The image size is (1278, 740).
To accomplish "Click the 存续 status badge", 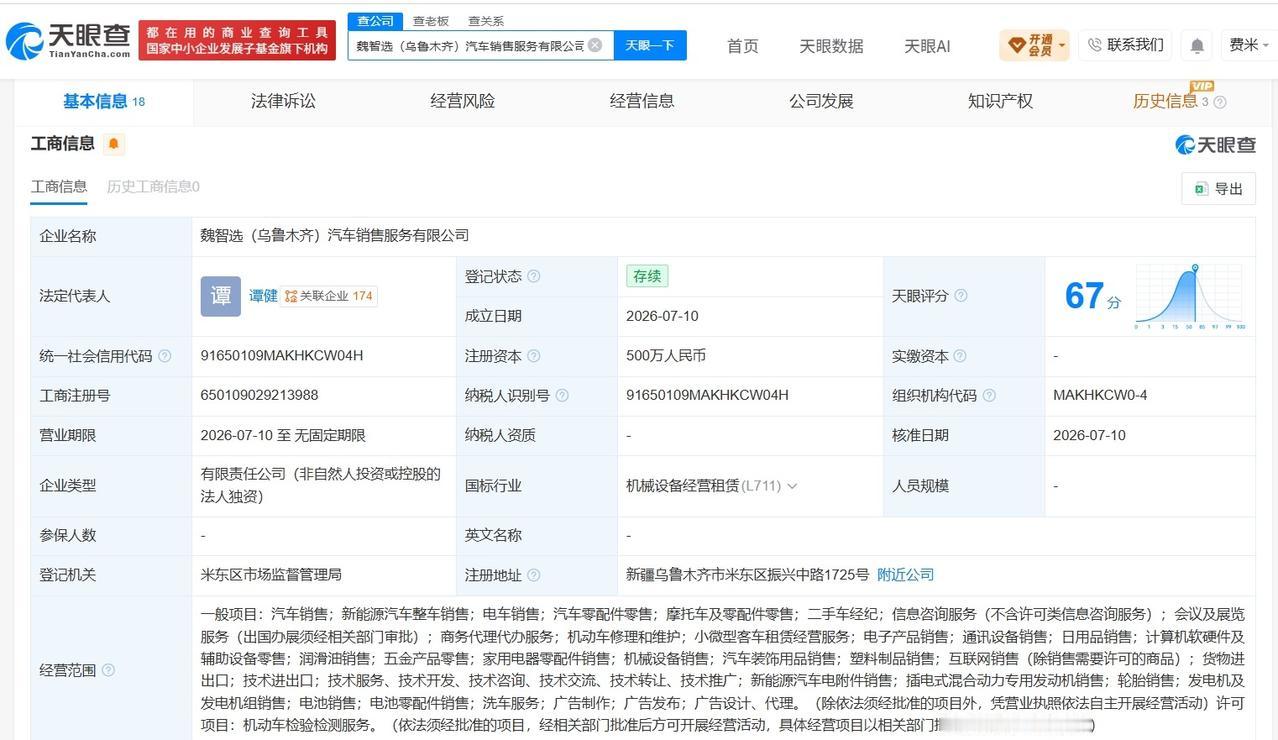I will pos(647,276).
